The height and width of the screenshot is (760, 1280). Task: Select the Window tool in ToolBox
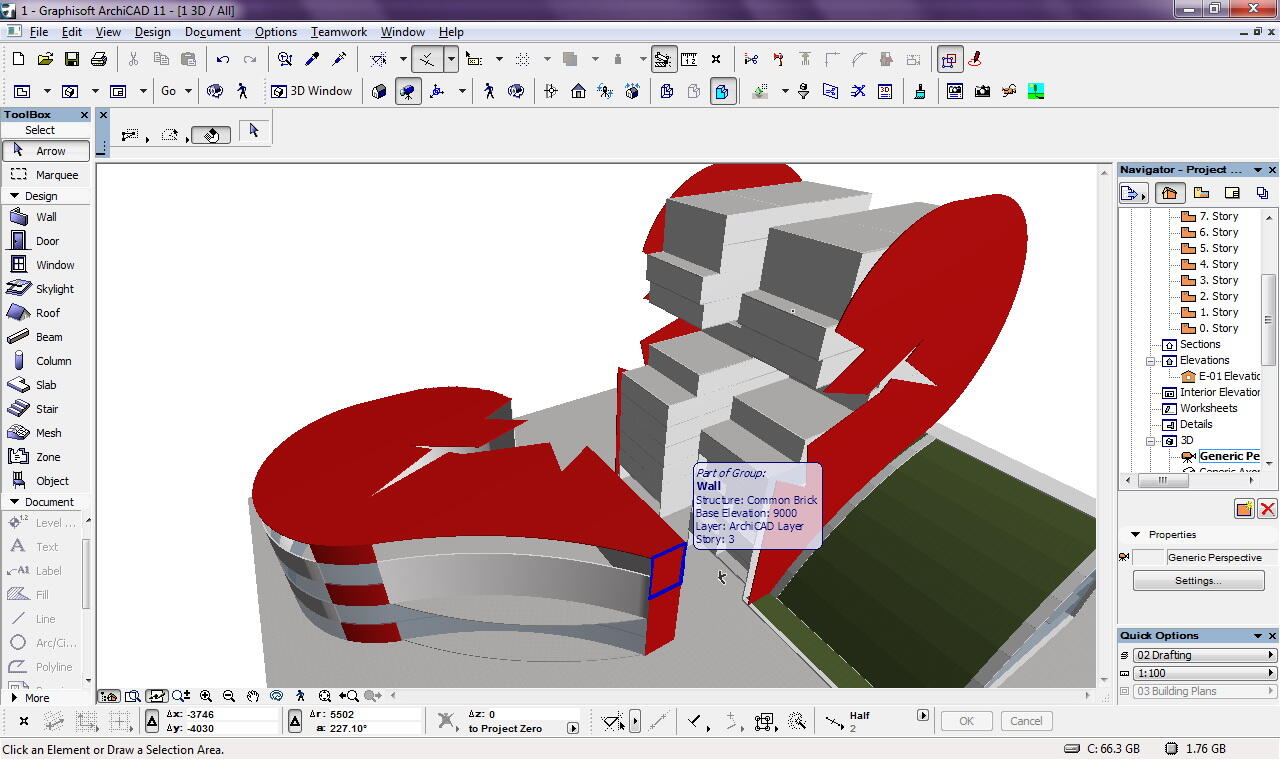pos(46,265)
